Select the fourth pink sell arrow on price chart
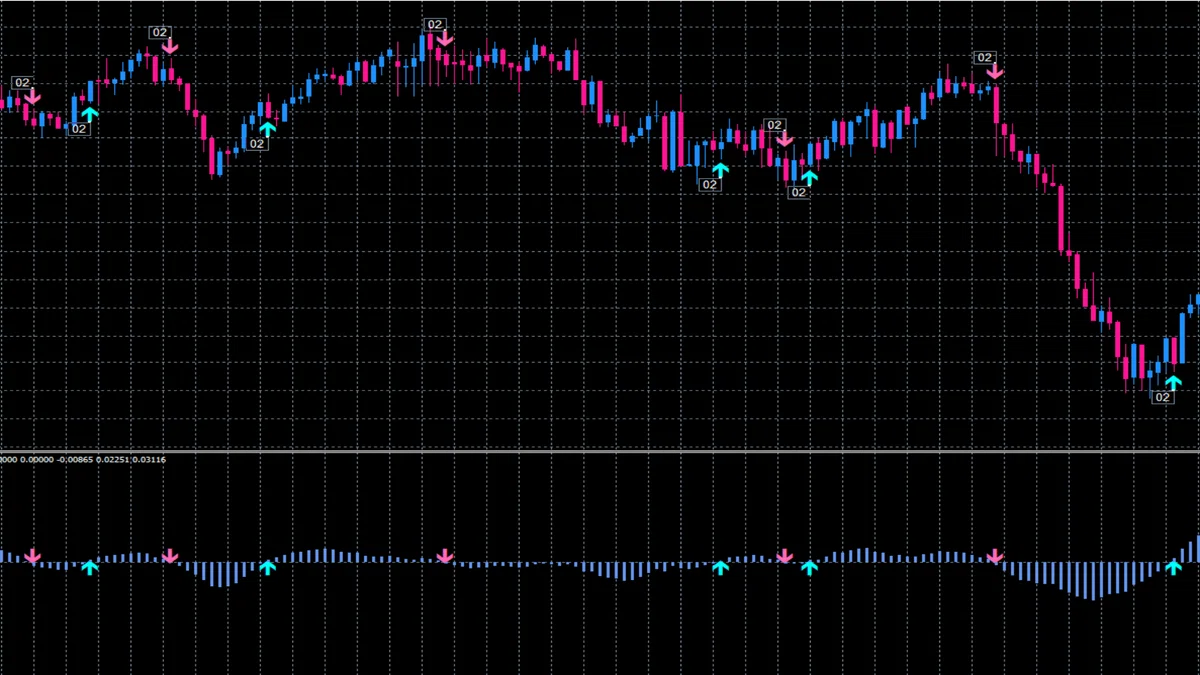 tap(785, 138)
